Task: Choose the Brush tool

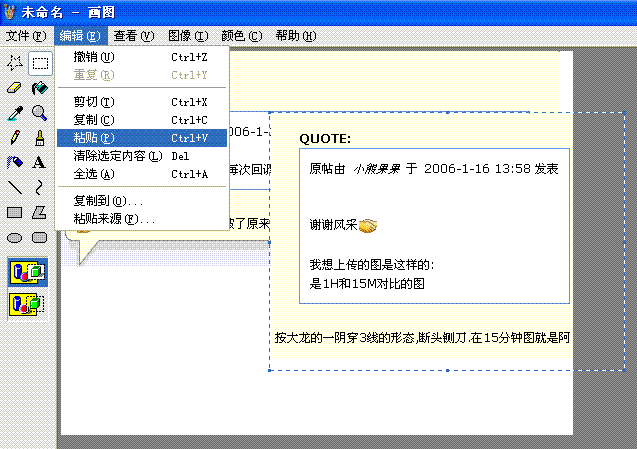Action: (40, 138)
